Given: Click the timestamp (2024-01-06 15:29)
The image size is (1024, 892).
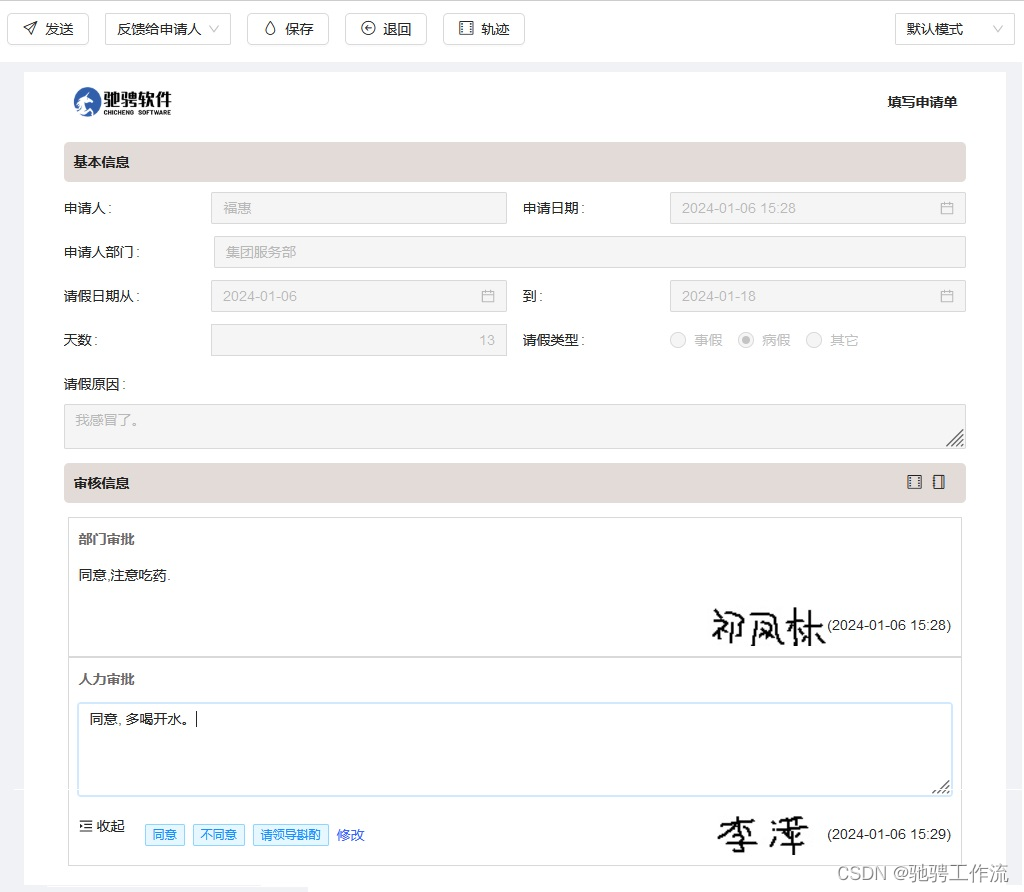Looking at the screenshot, I should [x=889, y=835].
